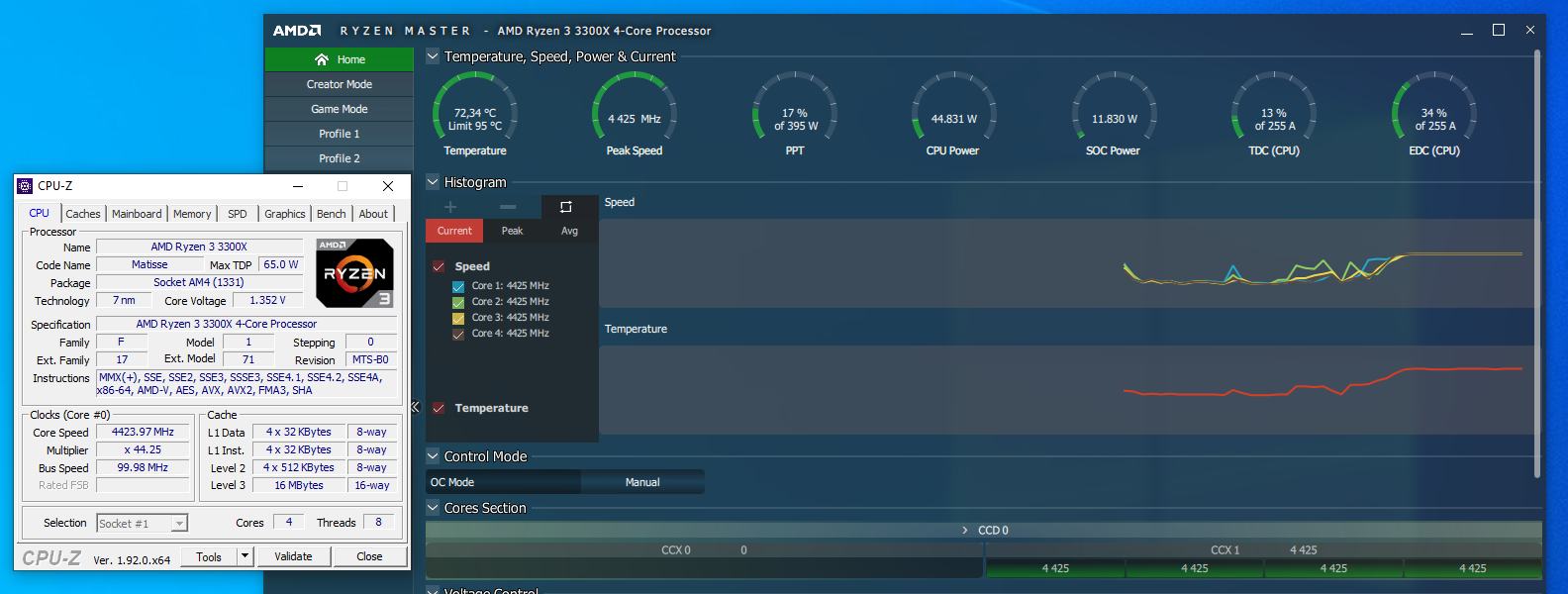Click the Core Speed value 4423.97 MHz
This screenshot has width=1568, height=594.
pos(143,433)
